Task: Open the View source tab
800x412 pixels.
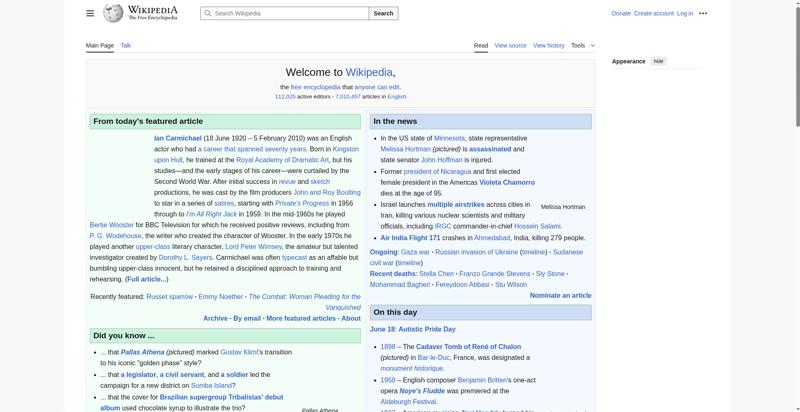Action: [x=510, y=45]
